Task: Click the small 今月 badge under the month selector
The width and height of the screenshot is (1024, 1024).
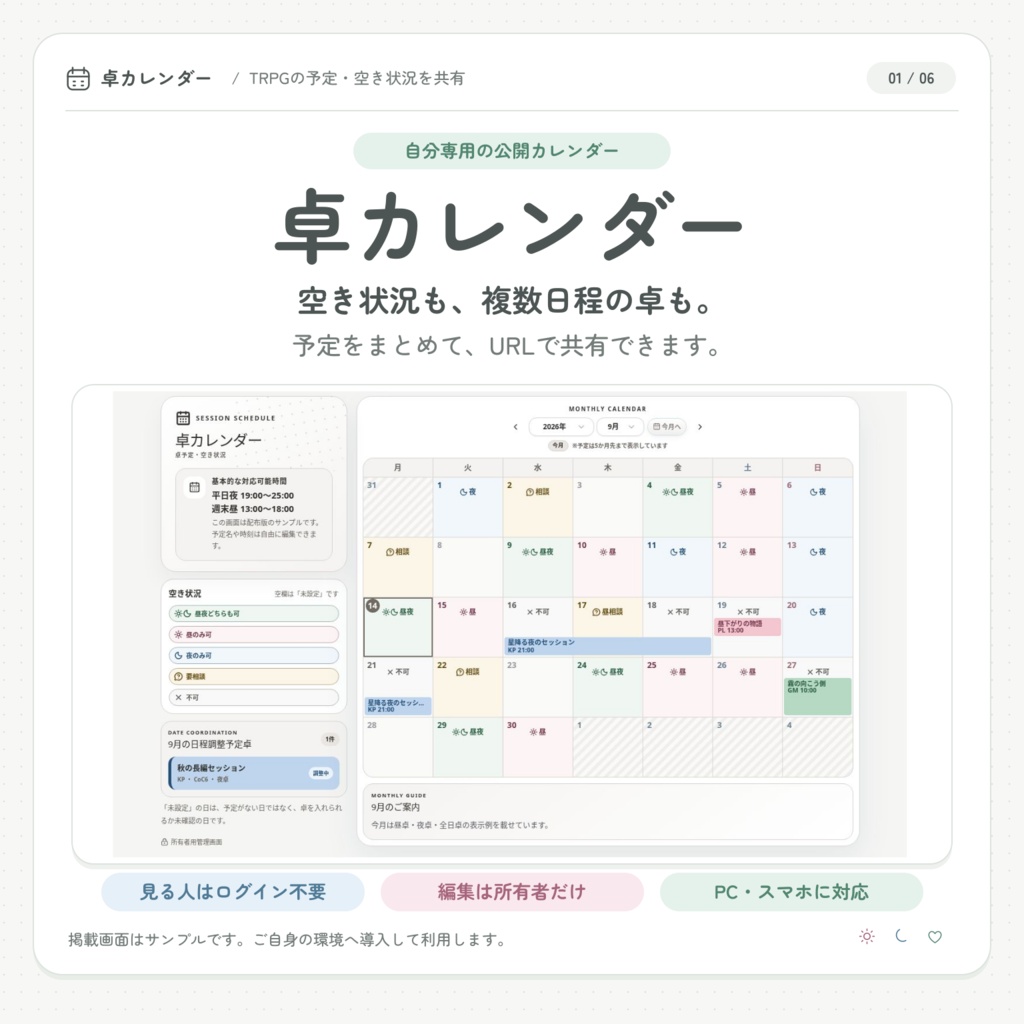Action: tap(557, 445)
